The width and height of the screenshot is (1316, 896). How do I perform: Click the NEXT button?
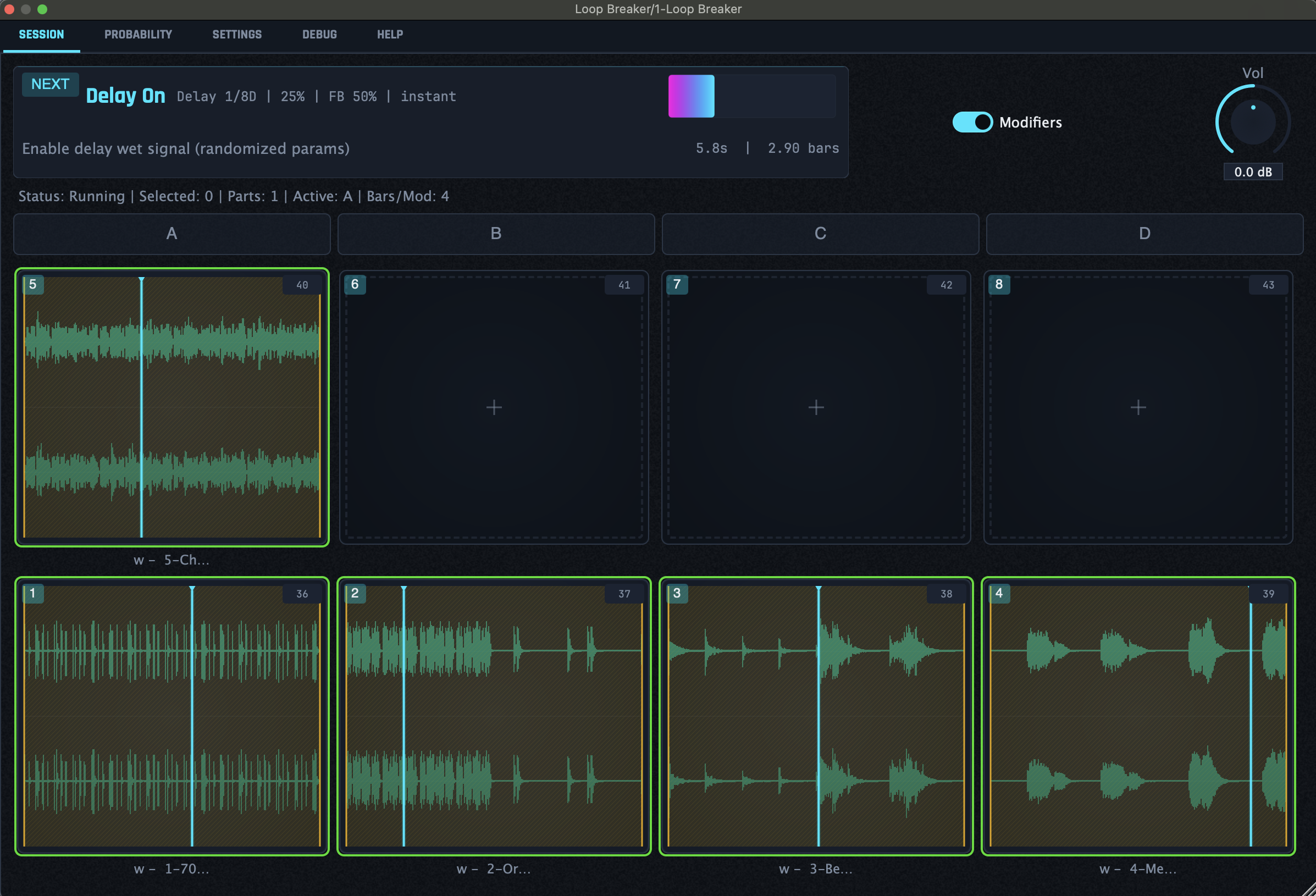tap(50, 84)
